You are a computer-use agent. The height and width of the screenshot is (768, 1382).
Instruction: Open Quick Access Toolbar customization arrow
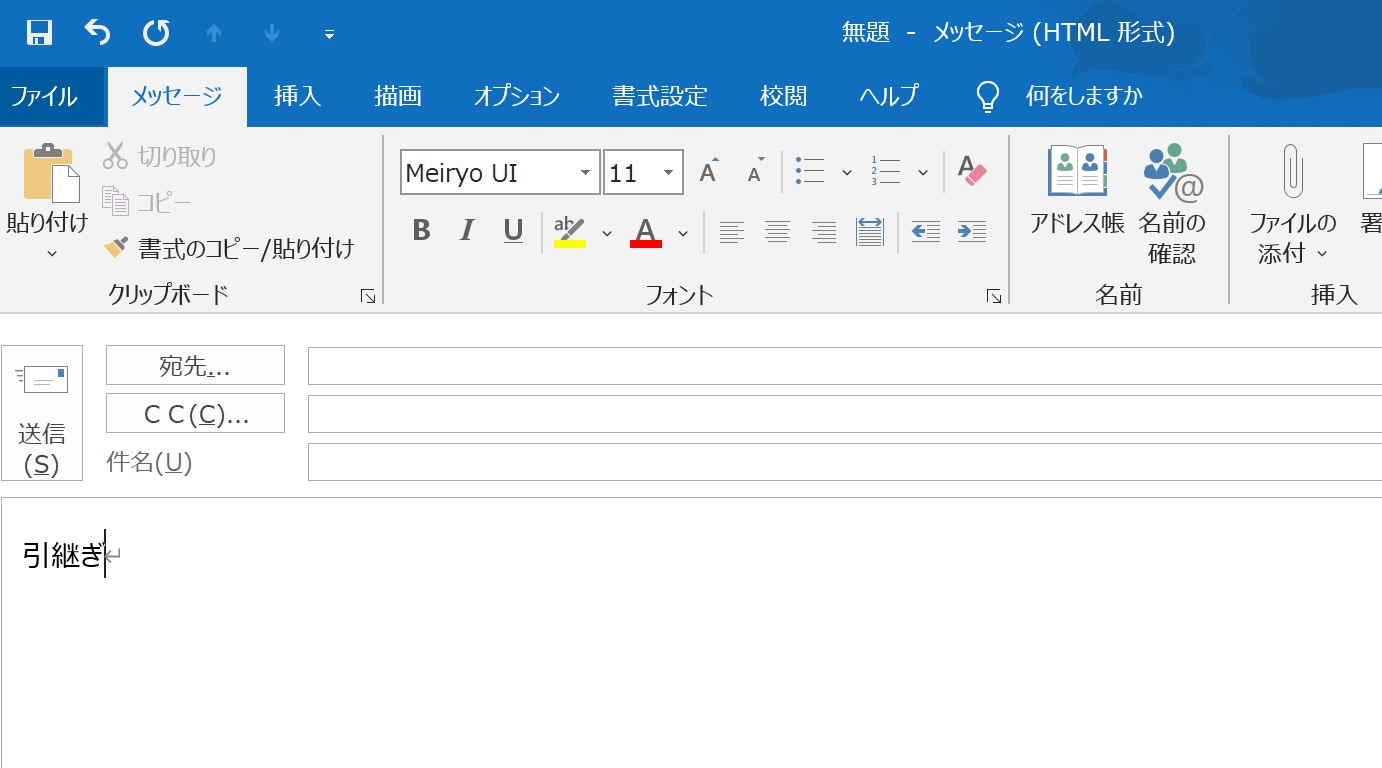[x=329, y=35]
